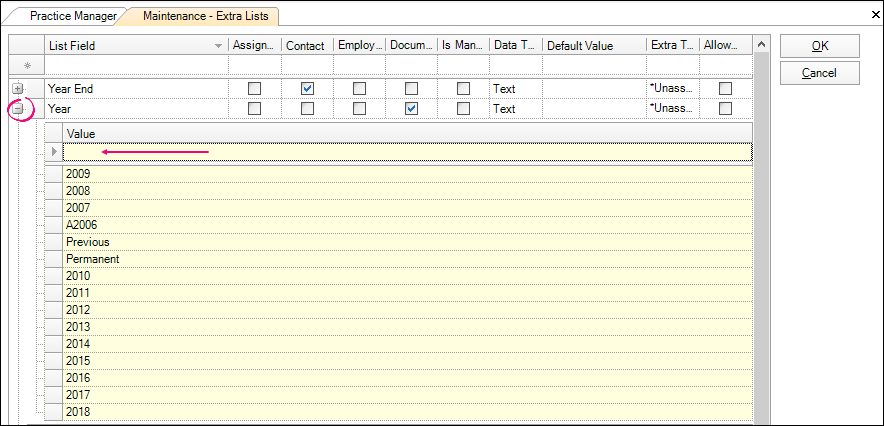Select the Maintenance - Extra Lists tab
The image size is (884, 426).
click(x=205, y=17)
